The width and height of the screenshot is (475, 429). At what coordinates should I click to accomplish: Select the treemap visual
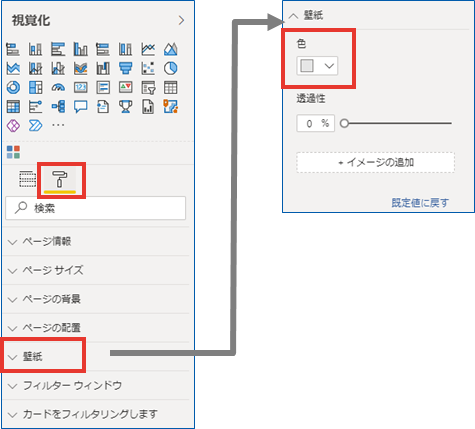coord(35,88)
